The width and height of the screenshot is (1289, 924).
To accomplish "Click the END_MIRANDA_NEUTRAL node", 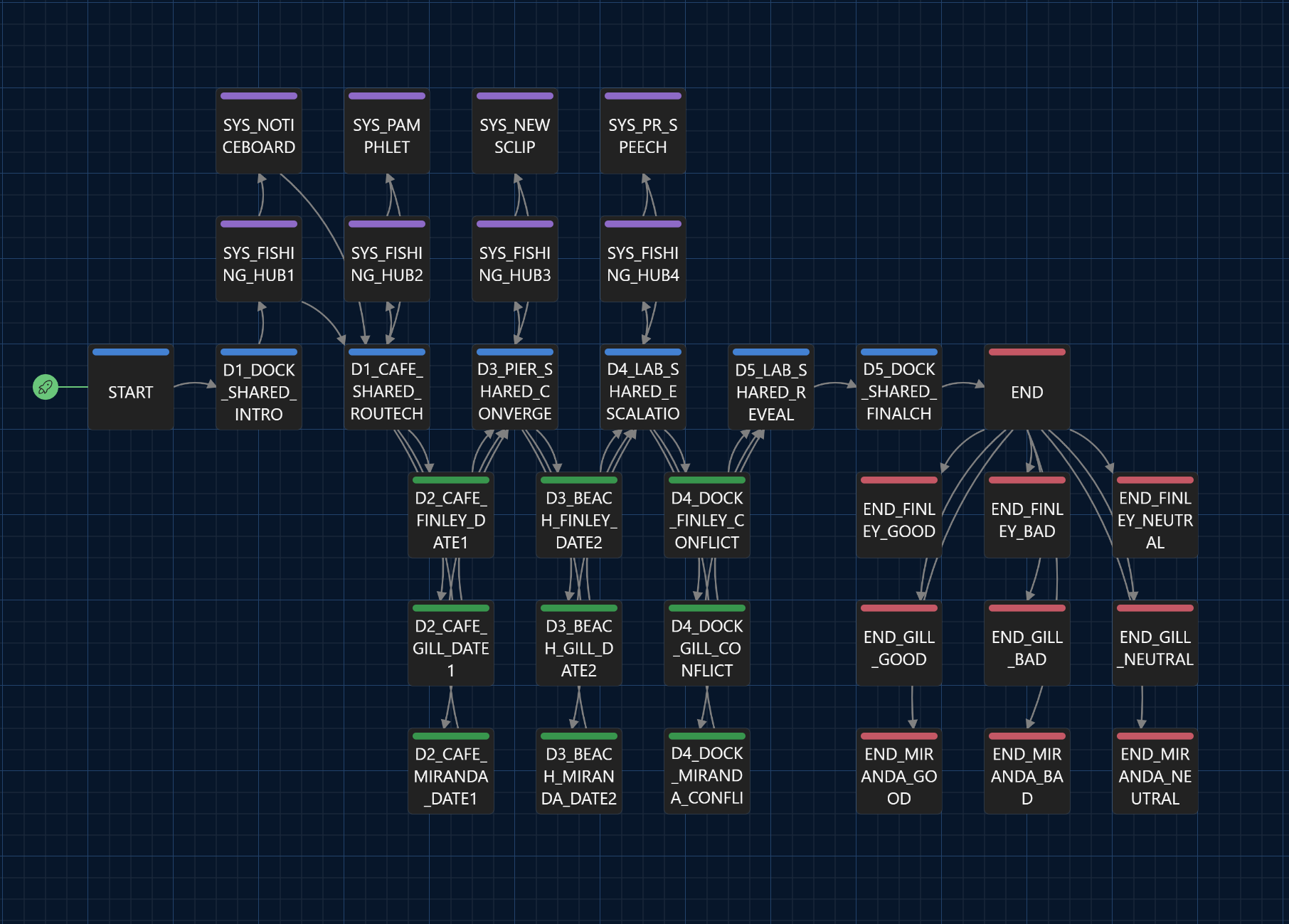I will coord(1155,771).
